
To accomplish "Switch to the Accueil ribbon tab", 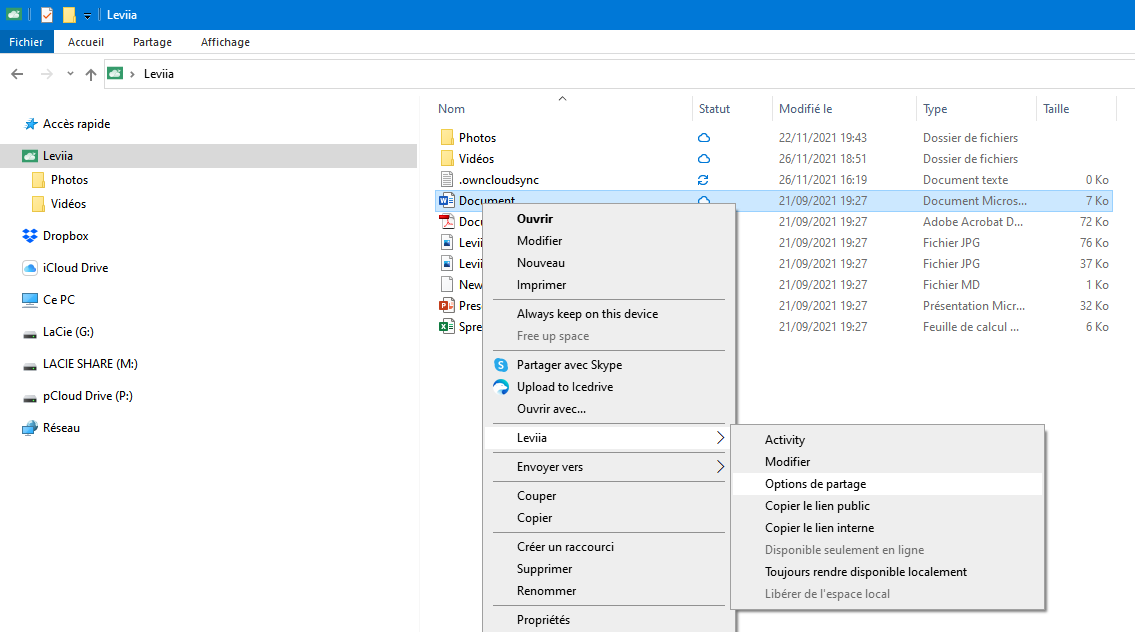I will coord(86,42).
